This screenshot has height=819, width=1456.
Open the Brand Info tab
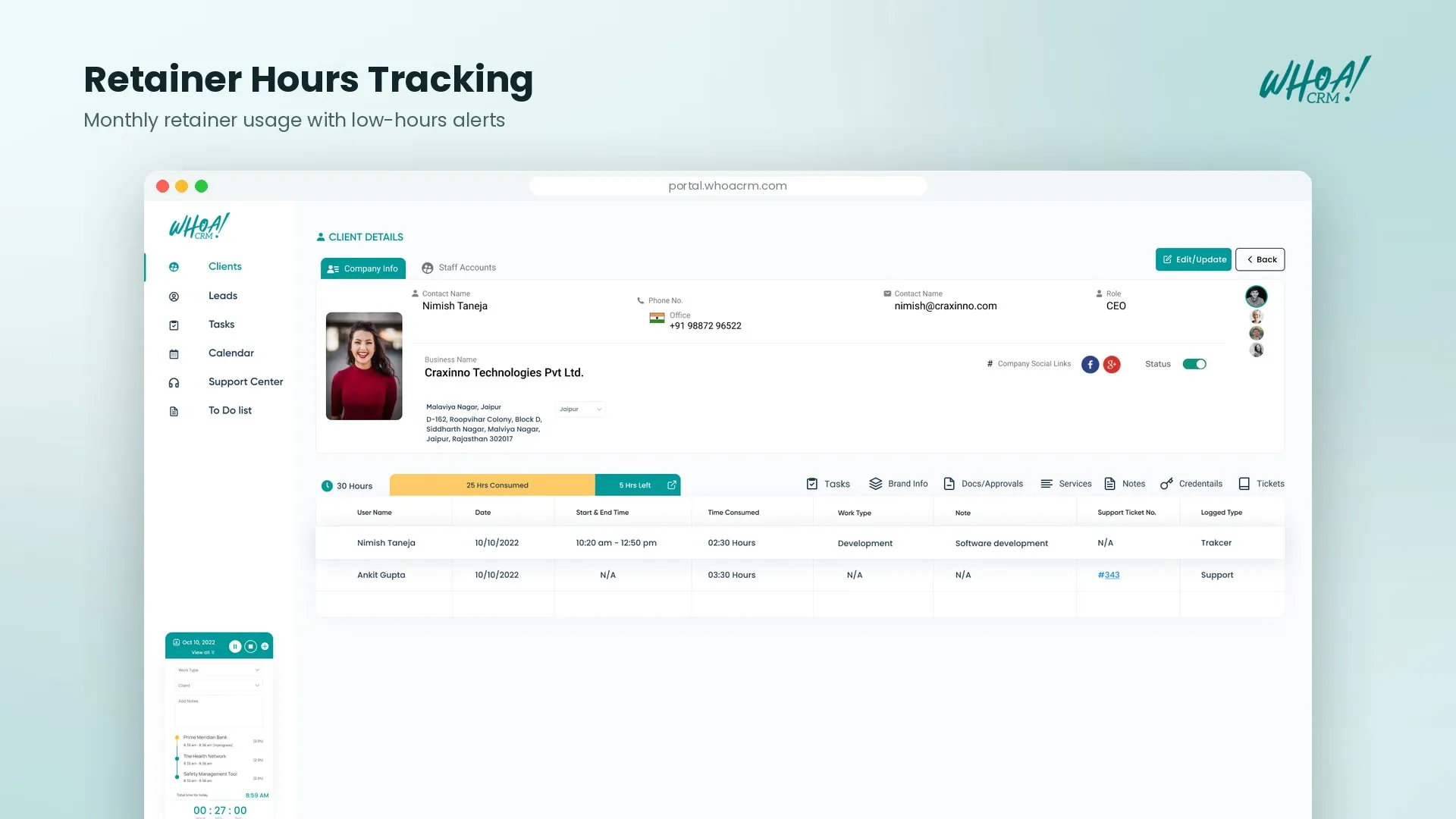[898, 484]
